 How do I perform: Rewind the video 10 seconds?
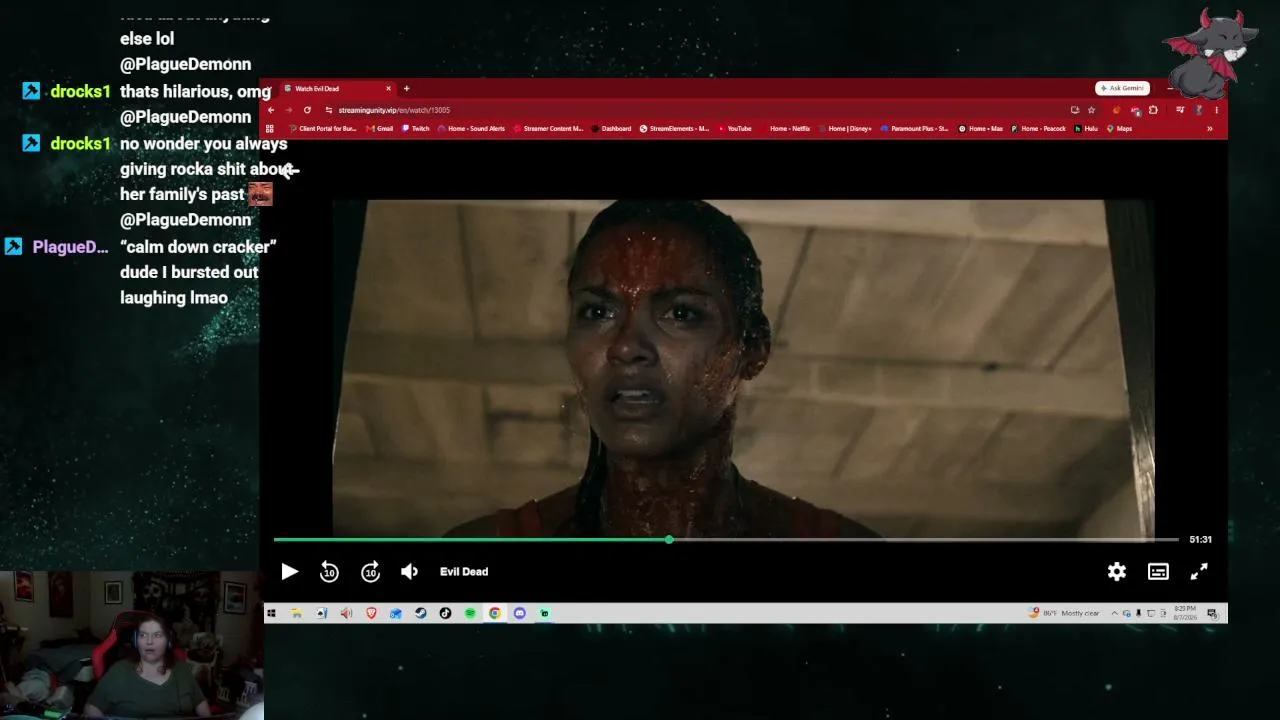pos(329,572)
